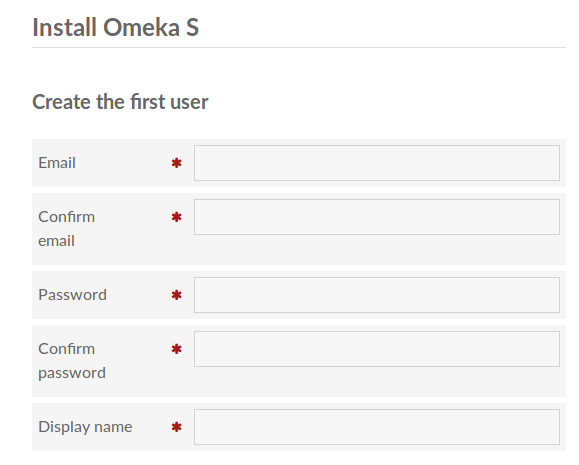The image size is (579, 465).
Task: Click the divider line under the page title
Action: click(299, 47)
